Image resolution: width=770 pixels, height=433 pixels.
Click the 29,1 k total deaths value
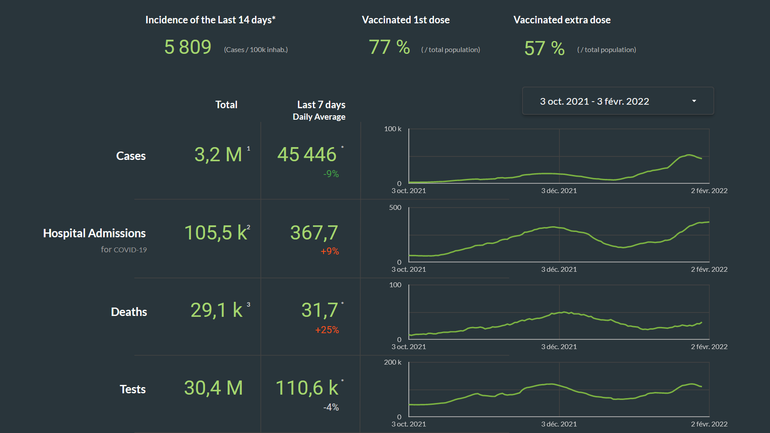(x=216, y=310)
